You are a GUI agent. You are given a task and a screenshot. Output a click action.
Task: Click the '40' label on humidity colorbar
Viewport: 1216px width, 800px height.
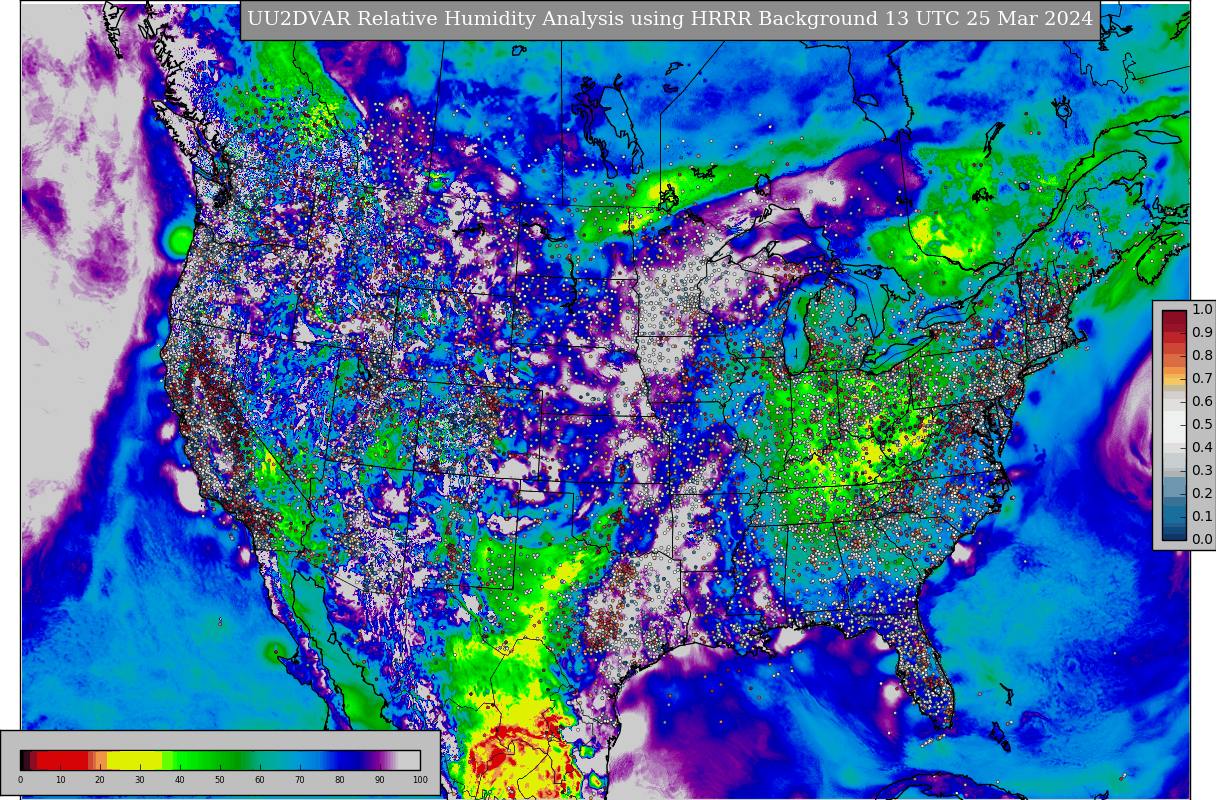[180, 779]
